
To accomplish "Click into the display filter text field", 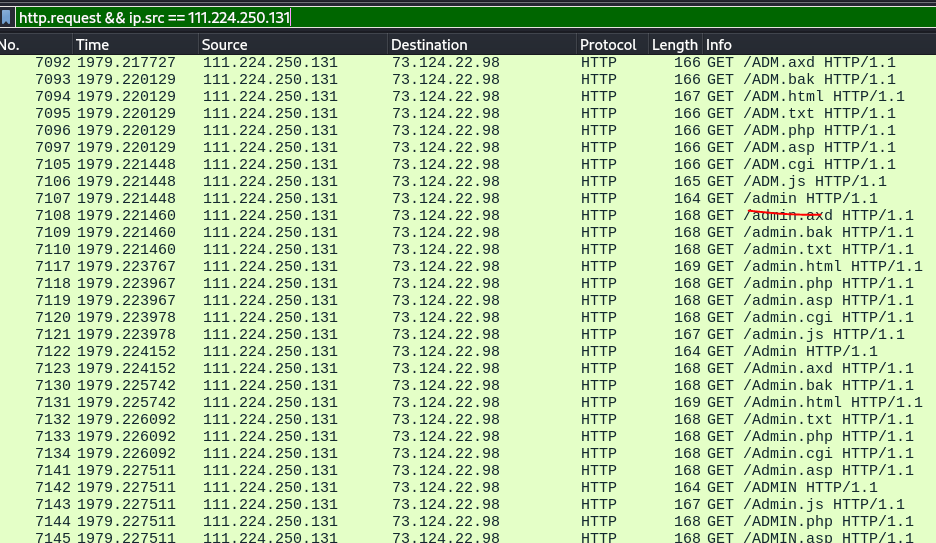I will [500, 17].
